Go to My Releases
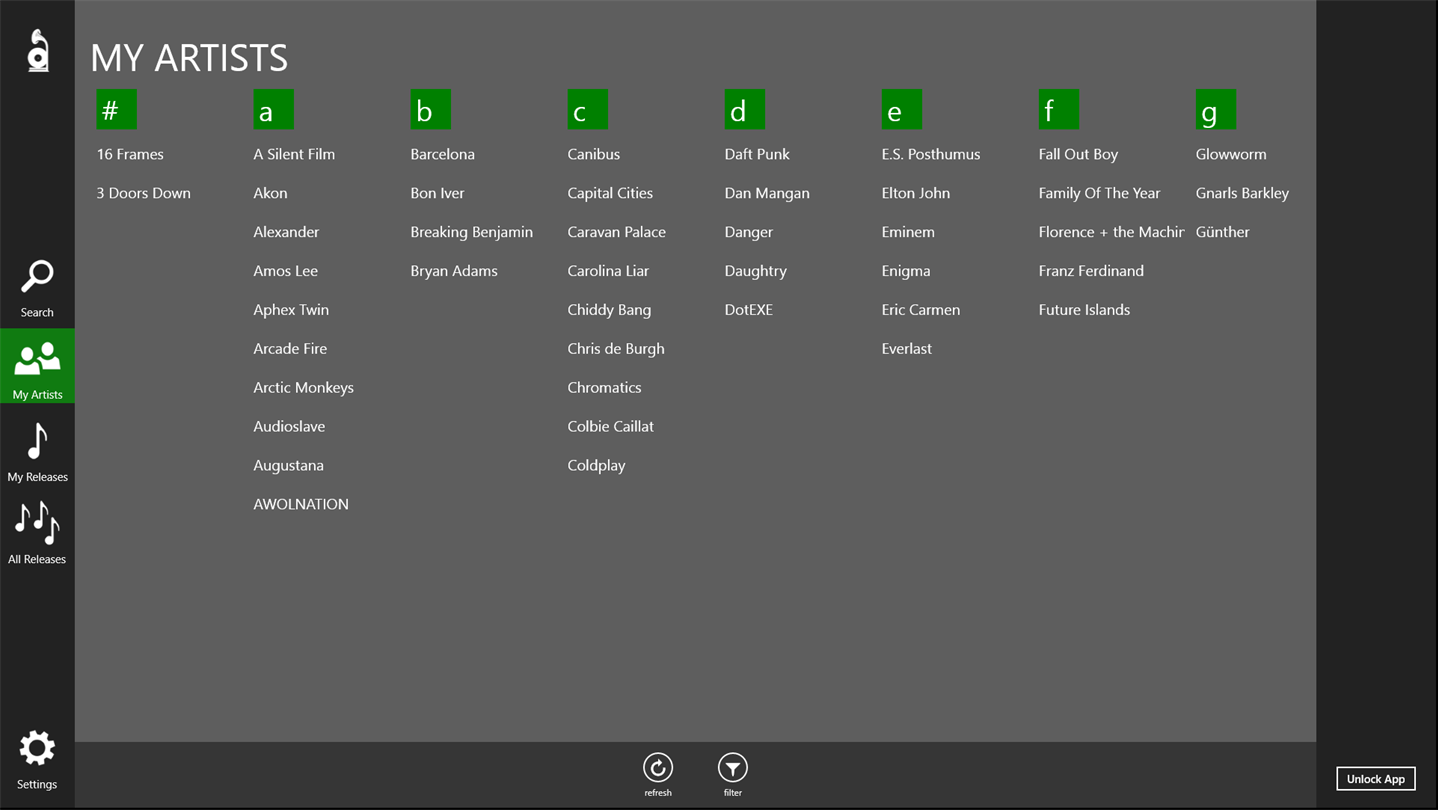Image resolution: width=1438 pixels, height=810 pixels. [x=37, y=452]
